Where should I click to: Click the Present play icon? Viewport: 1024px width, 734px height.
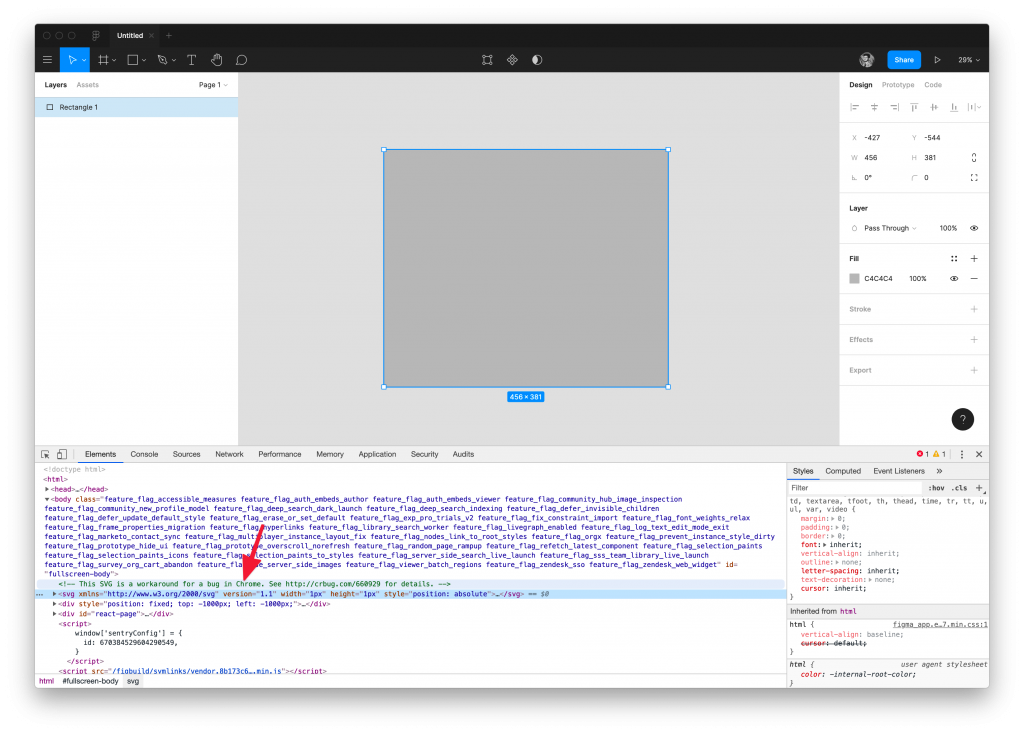(x=937, y=60)
